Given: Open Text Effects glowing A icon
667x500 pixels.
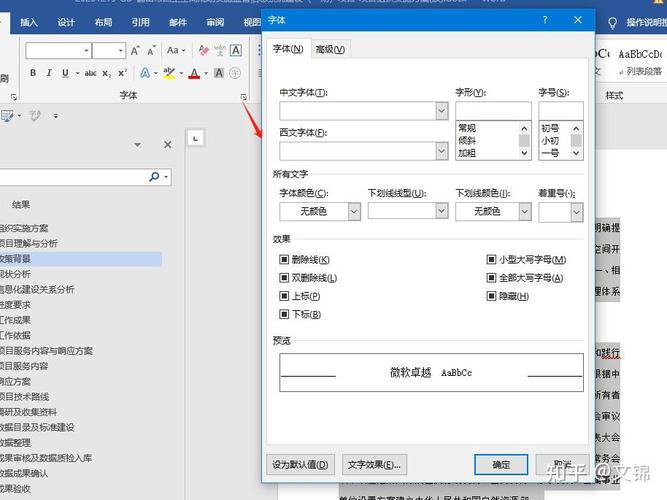Looking at the screenshot, I should click(145, 73).
